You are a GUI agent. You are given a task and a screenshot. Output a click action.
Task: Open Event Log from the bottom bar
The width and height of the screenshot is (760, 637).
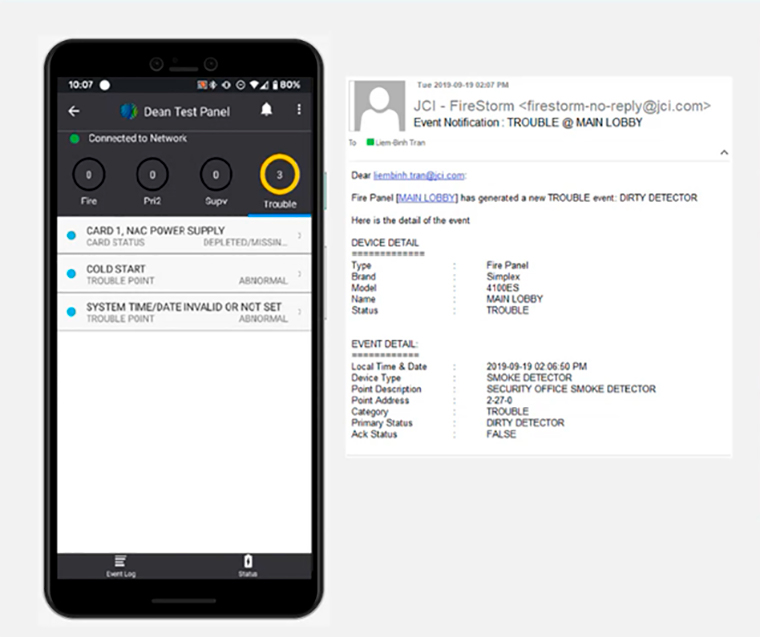coord(120,565)
